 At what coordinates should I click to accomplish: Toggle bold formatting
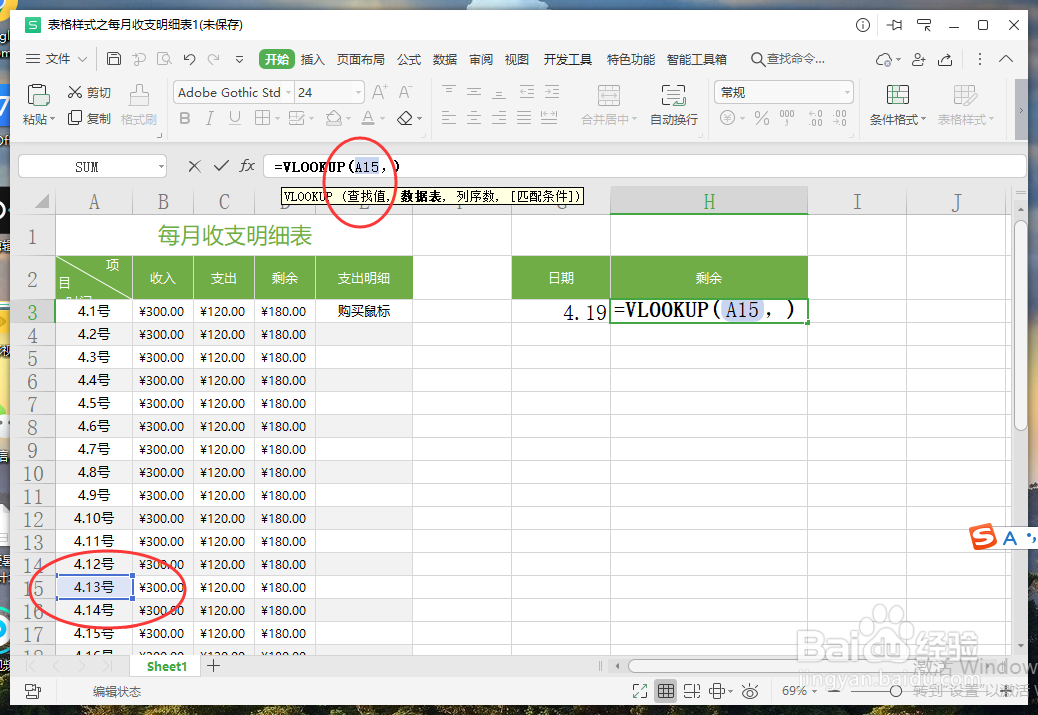[x=185, y=117]
